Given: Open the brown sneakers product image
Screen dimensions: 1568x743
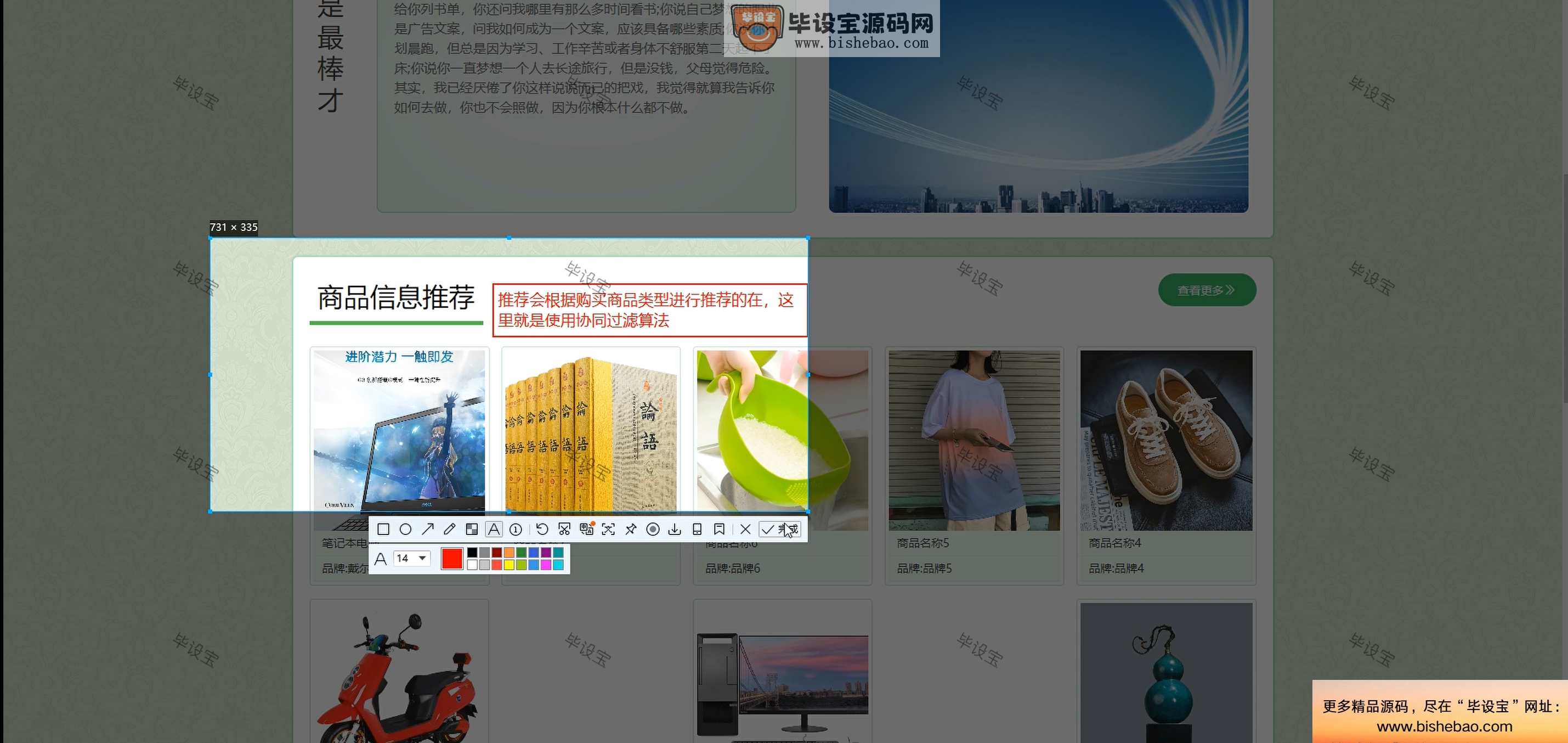Looking at the screenshot, I should 1166,440.
